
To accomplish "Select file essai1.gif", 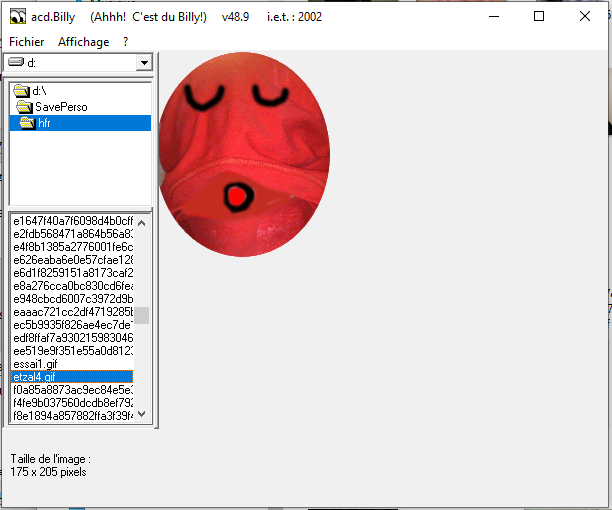I will click(x=73, y=364).
